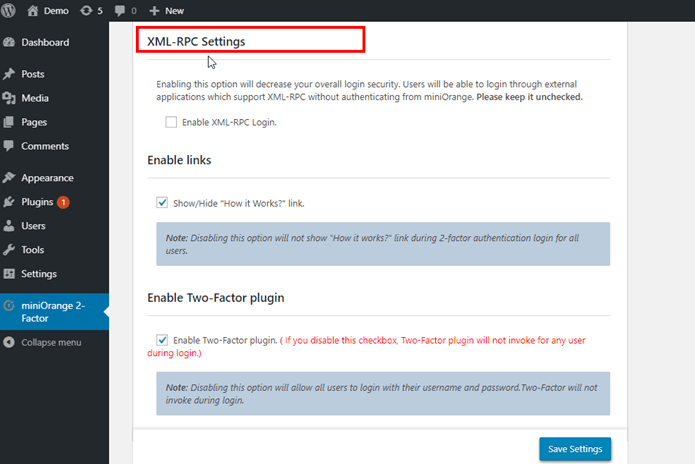The width and height of the screenshot is (695, 464).
Task: Enable the XML-RPC Login checkbox
Action: coord(172,122)
